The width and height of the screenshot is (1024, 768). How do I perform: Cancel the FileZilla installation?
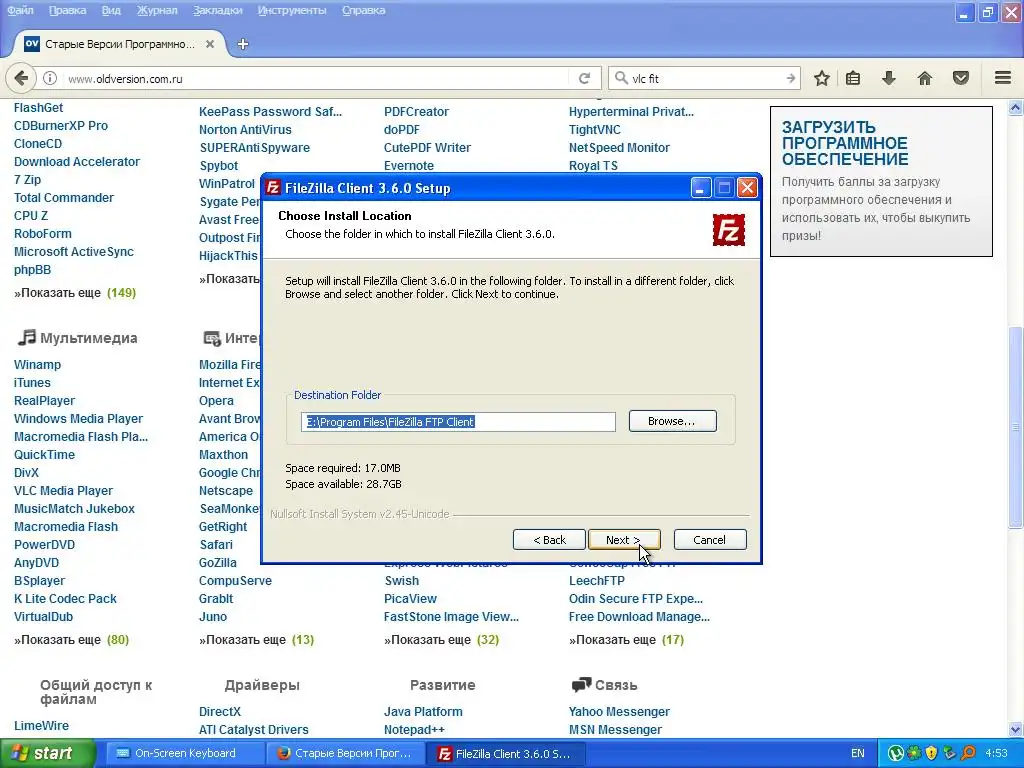pyautogui.click(x=709, y=539)
